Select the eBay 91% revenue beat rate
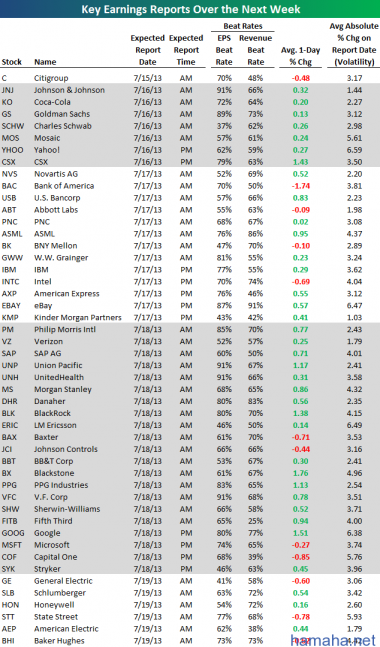Viewport: 380px width, 647px height. tap(255, 306)
